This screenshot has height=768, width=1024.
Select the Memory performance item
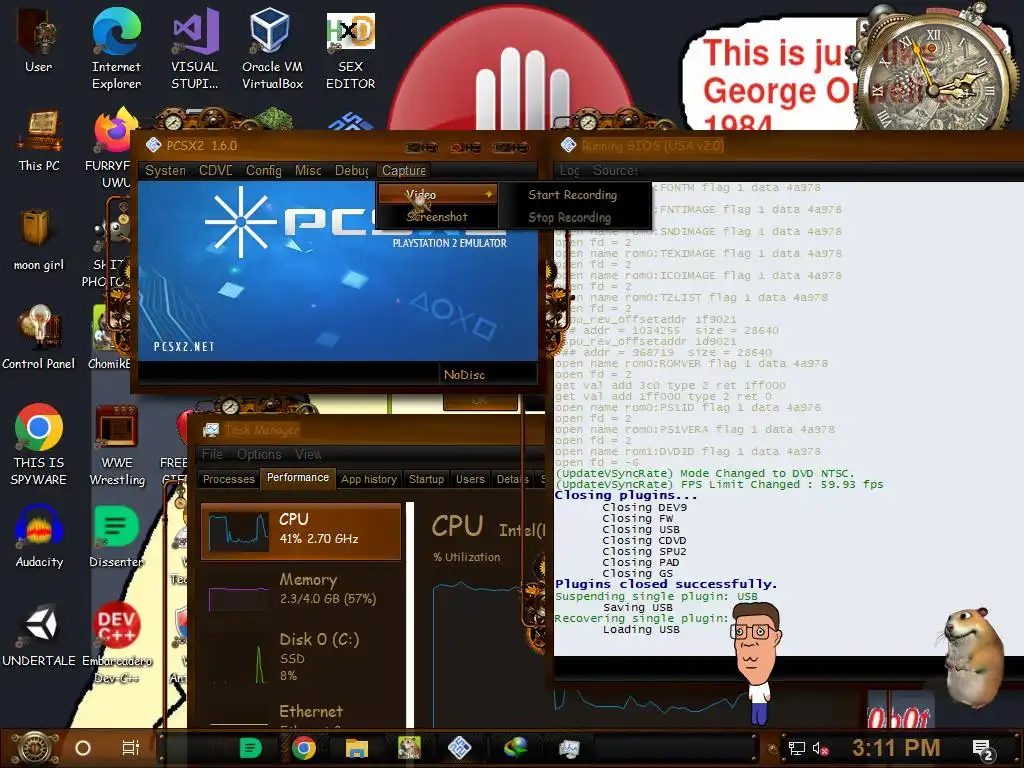click(x=301, y=590)
